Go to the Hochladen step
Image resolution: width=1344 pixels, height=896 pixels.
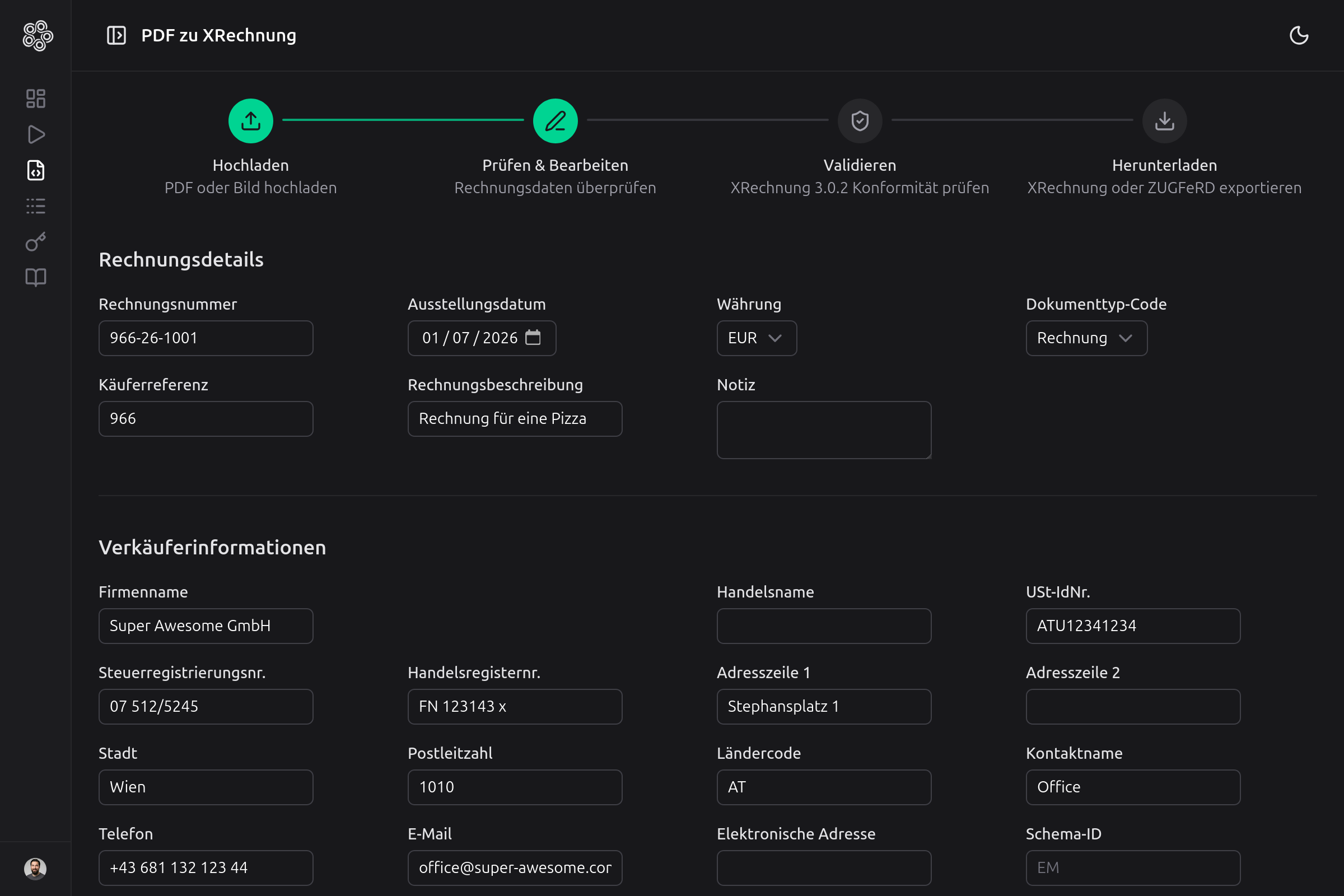(250, 120)
